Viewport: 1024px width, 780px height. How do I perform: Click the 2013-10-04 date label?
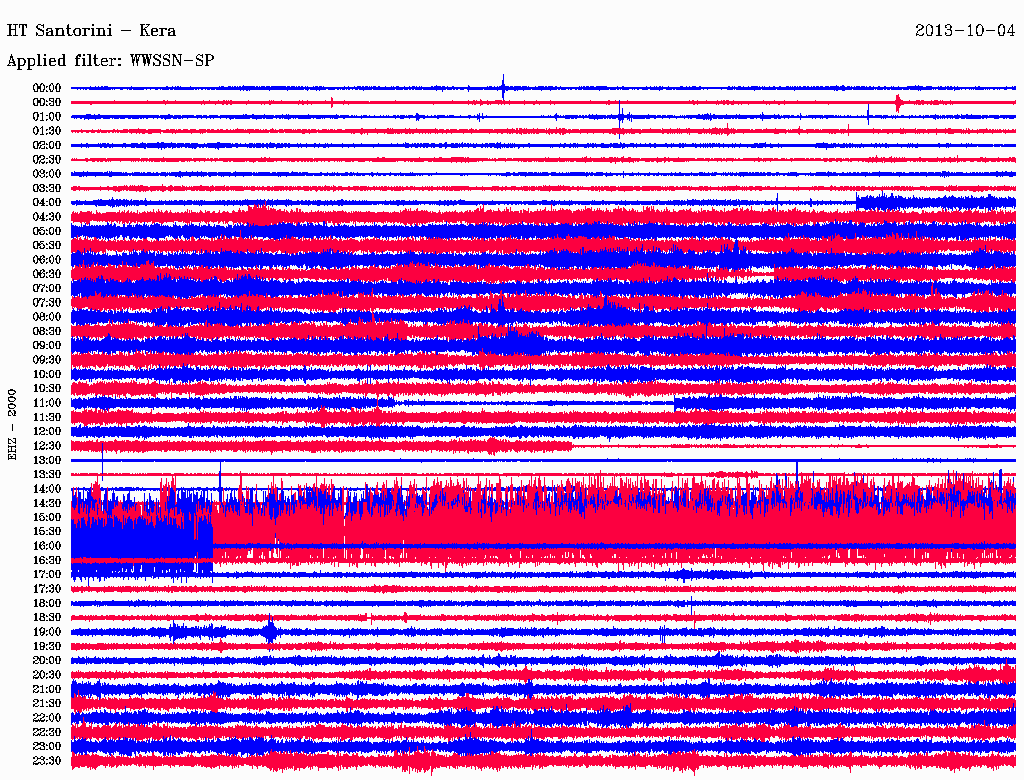point(964,31)
